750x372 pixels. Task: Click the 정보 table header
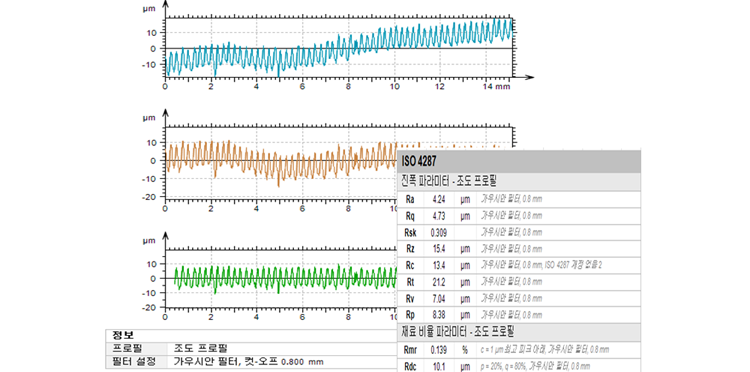pos(251,334)
